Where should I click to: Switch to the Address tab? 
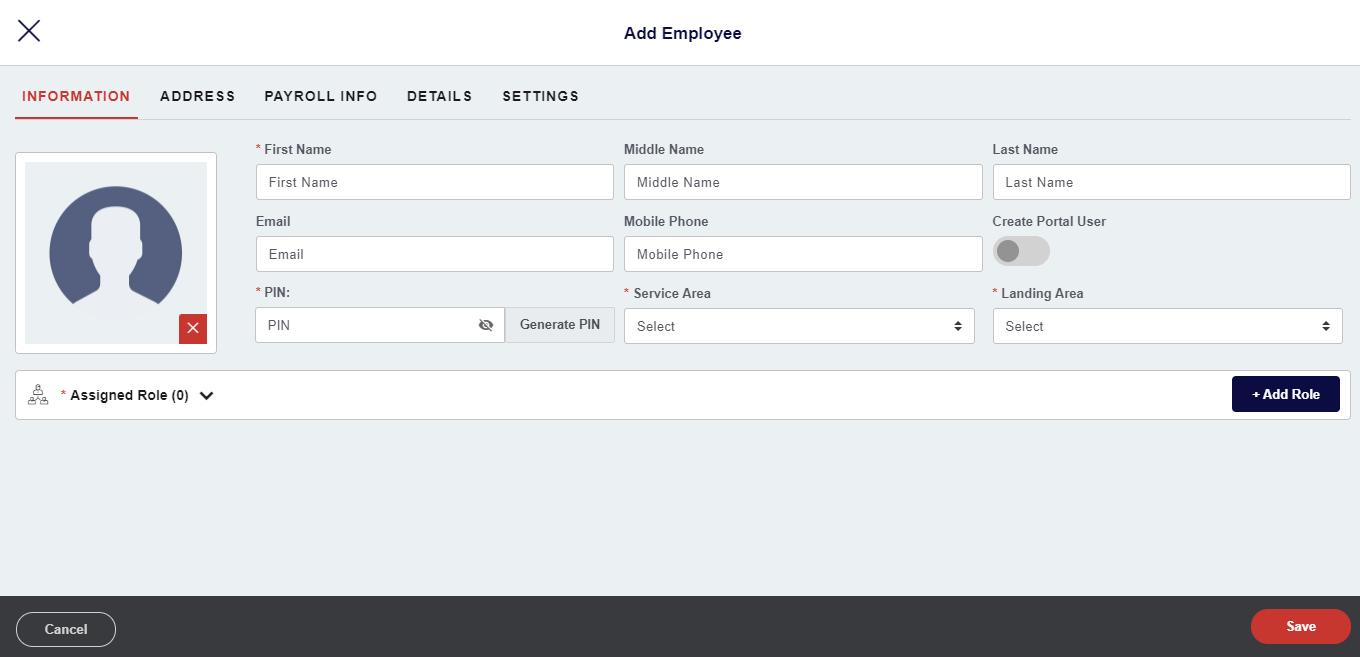[198, 97]
